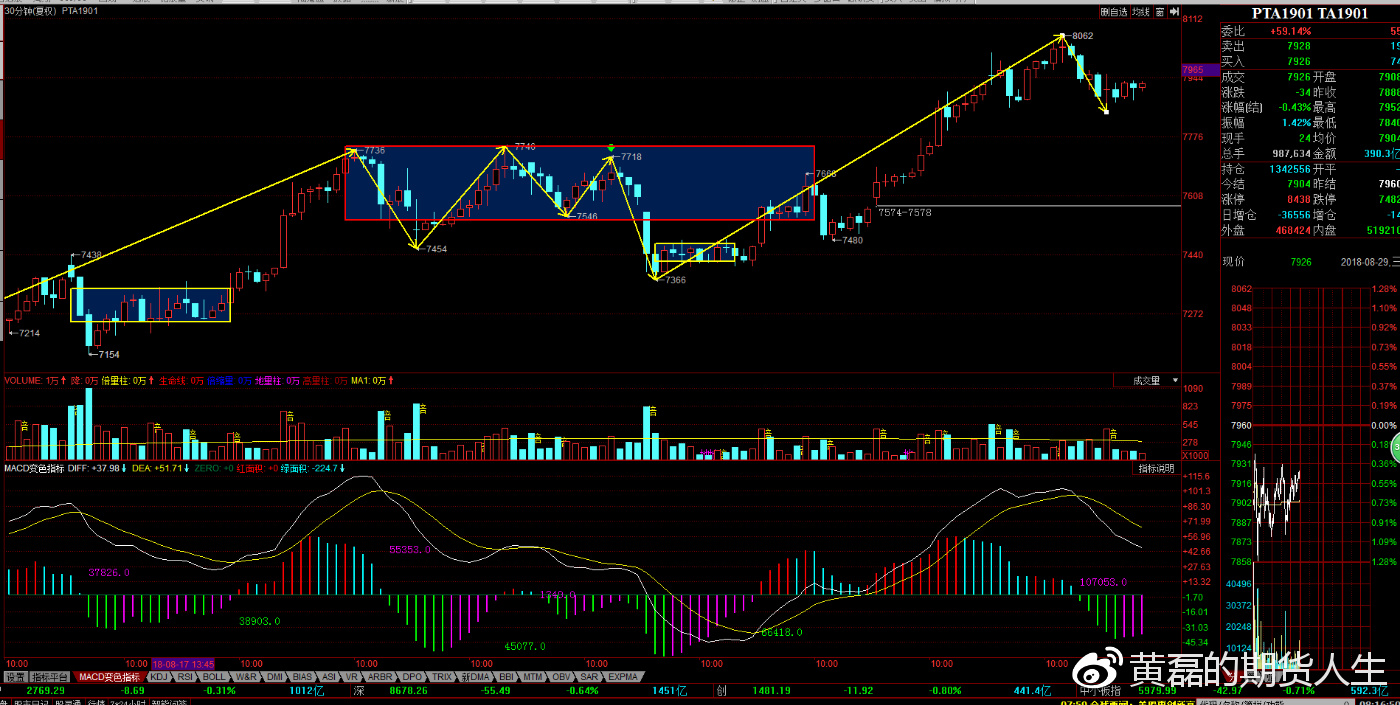1400x705 pixels.
Task: Open the ASI indicator tab
Action: click(x=329, y=677)
